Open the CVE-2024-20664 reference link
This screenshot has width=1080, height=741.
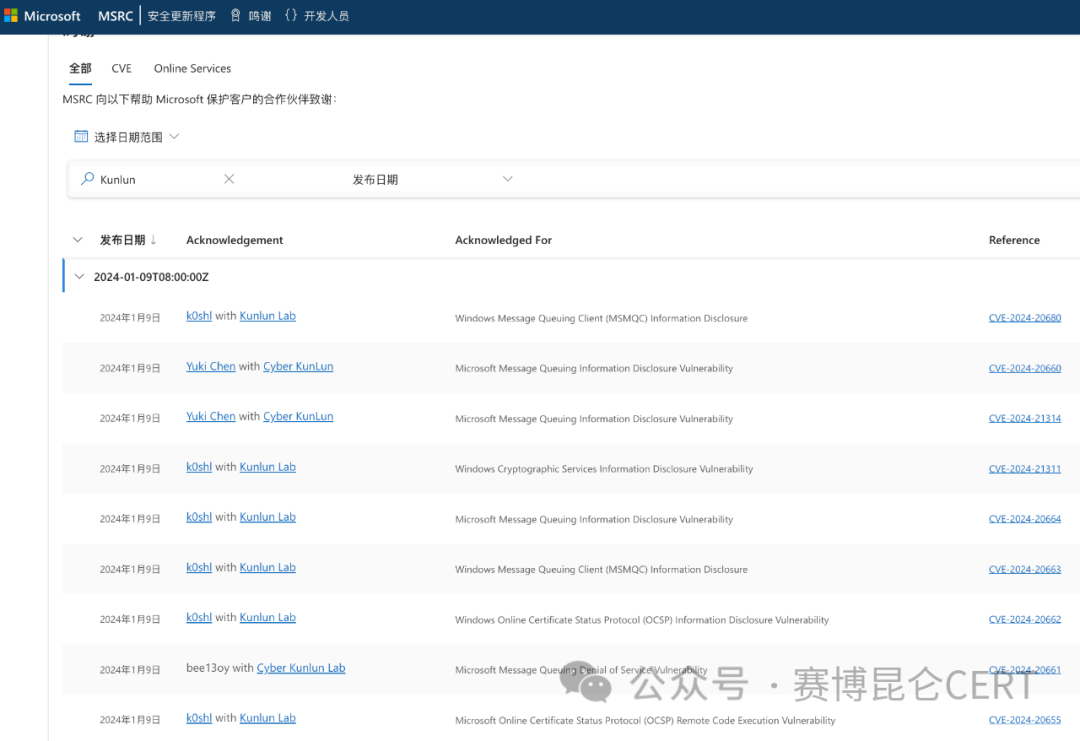click(1025, 519)
